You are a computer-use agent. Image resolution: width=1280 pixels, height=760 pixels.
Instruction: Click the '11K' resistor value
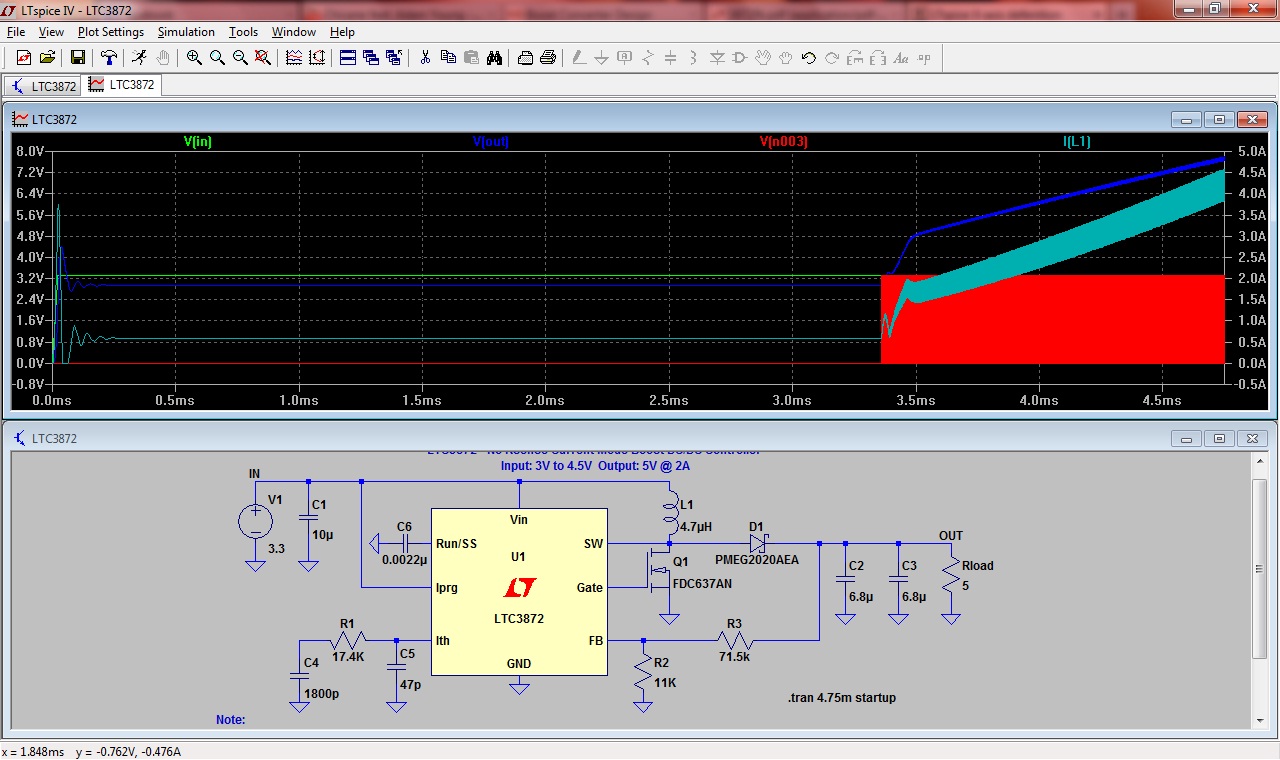click(665, 683)
